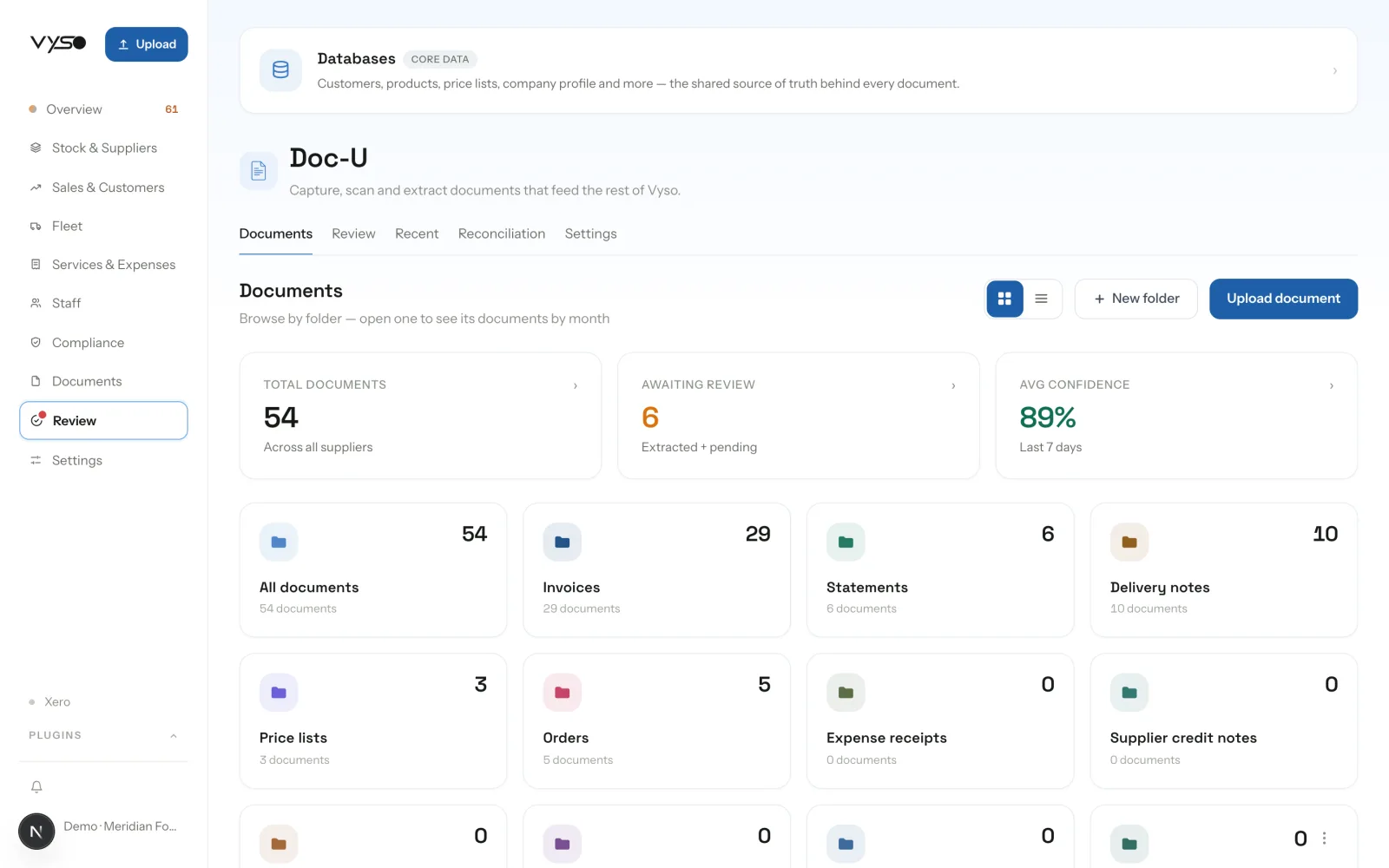Switch to the Settings tab

tap(590, 234)
